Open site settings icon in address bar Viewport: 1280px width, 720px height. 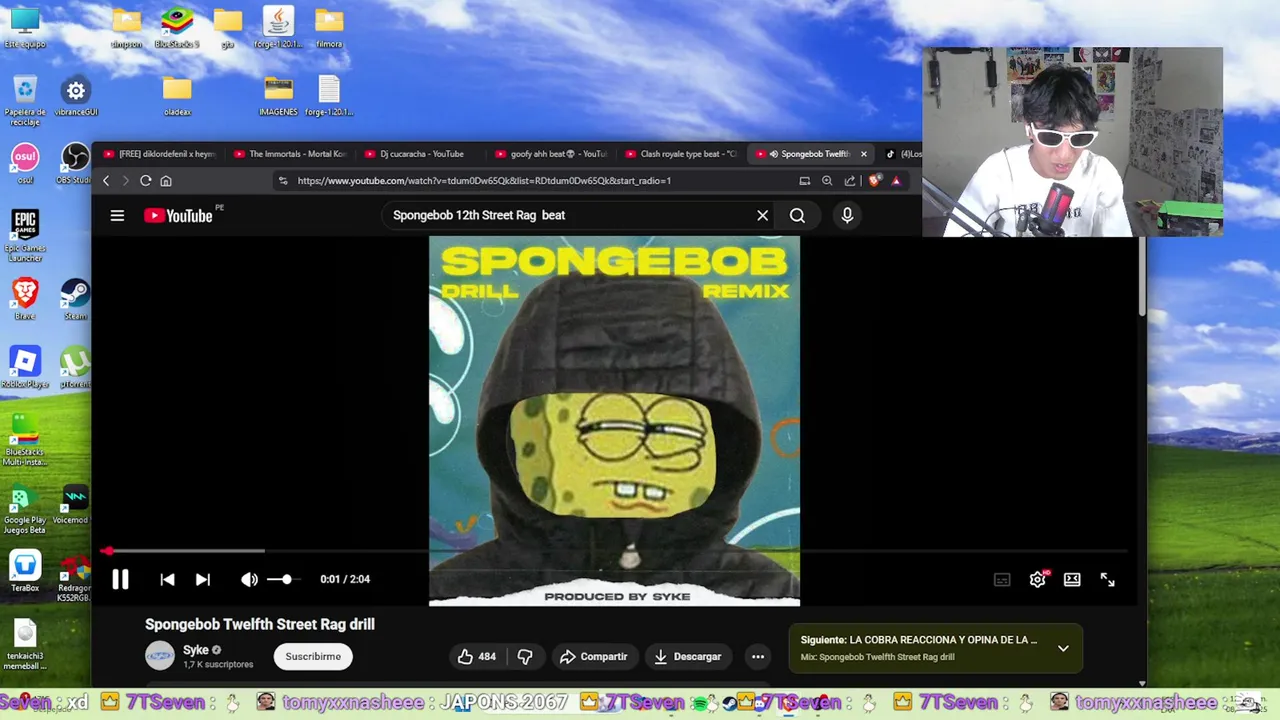point(283,181)
